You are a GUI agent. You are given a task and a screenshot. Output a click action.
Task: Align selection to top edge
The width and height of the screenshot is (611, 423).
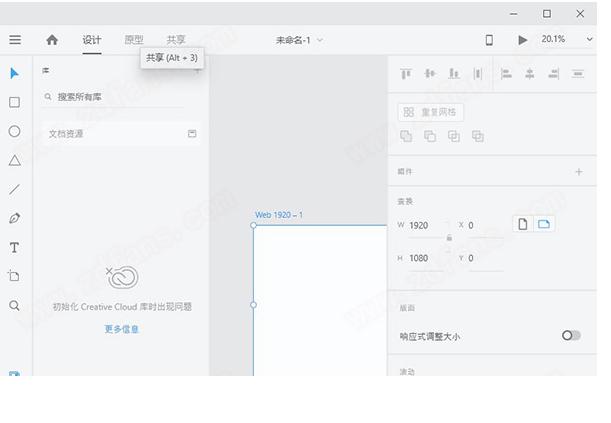tap(406, 74)
